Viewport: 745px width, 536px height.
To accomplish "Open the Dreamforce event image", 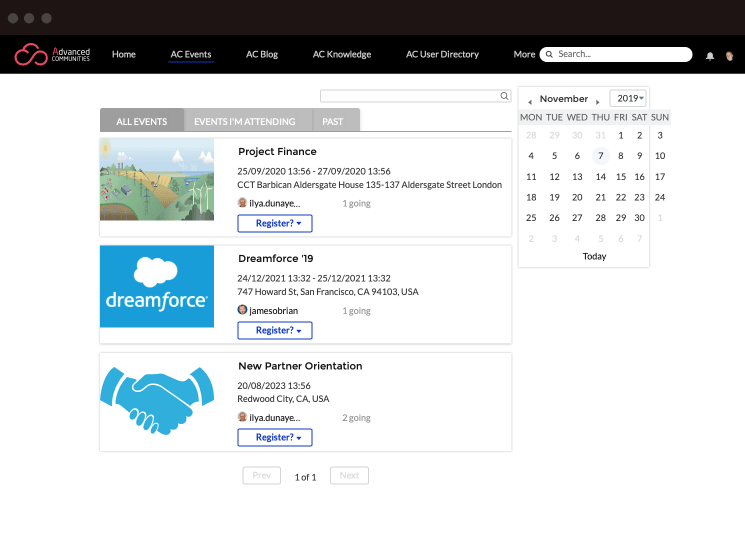I will coord(157,287).
